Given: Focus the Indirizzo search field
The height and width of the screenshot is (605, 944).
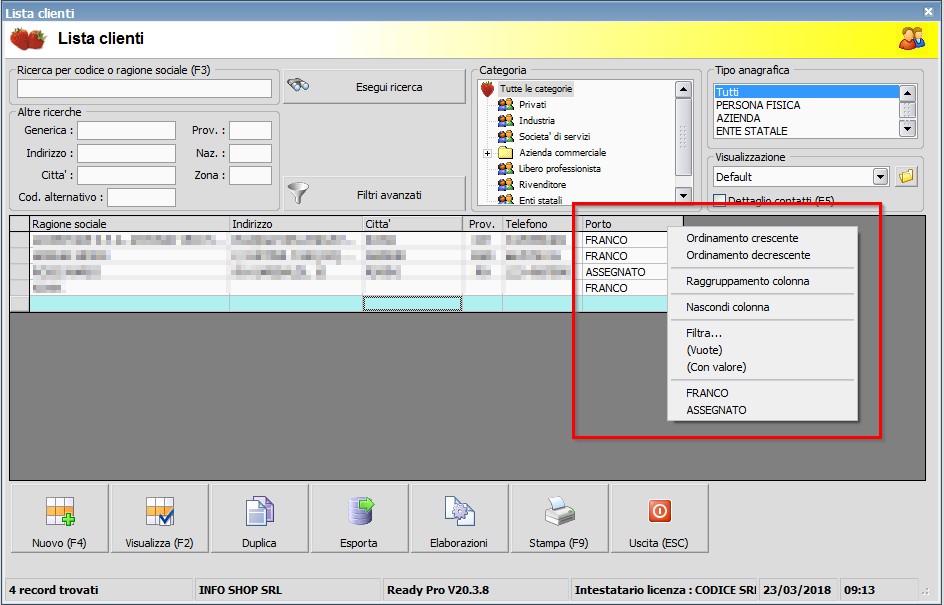Looking at the screenshot, I should point(126,153).
